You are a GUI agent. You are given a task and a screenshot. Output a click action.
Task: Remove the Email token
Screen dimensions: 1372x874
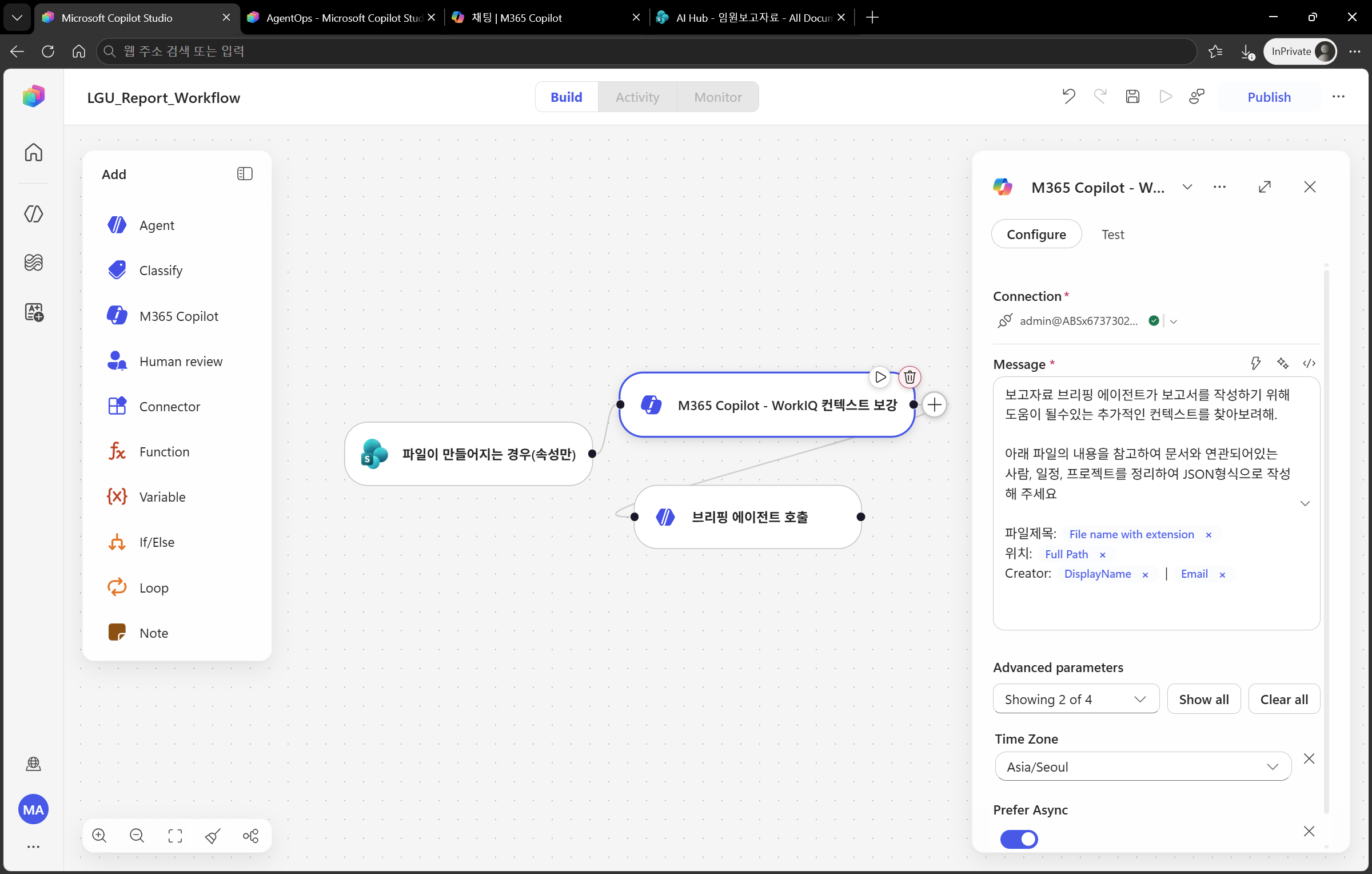[1222, 575]
